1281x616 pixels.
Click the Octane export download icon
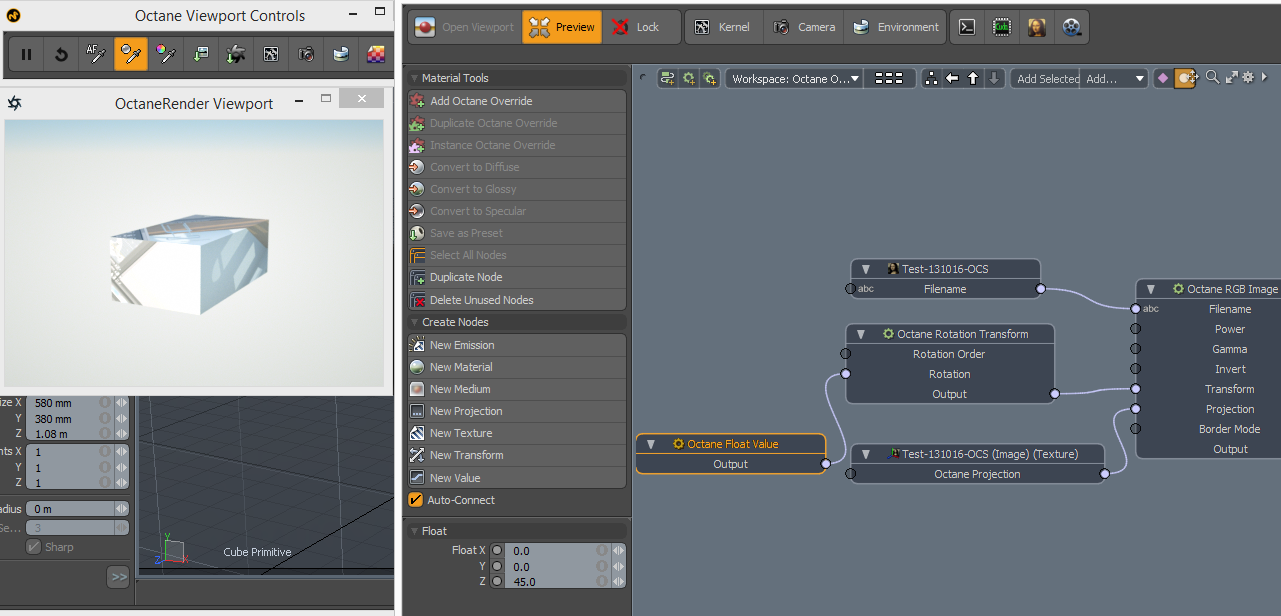coord(236,54)
